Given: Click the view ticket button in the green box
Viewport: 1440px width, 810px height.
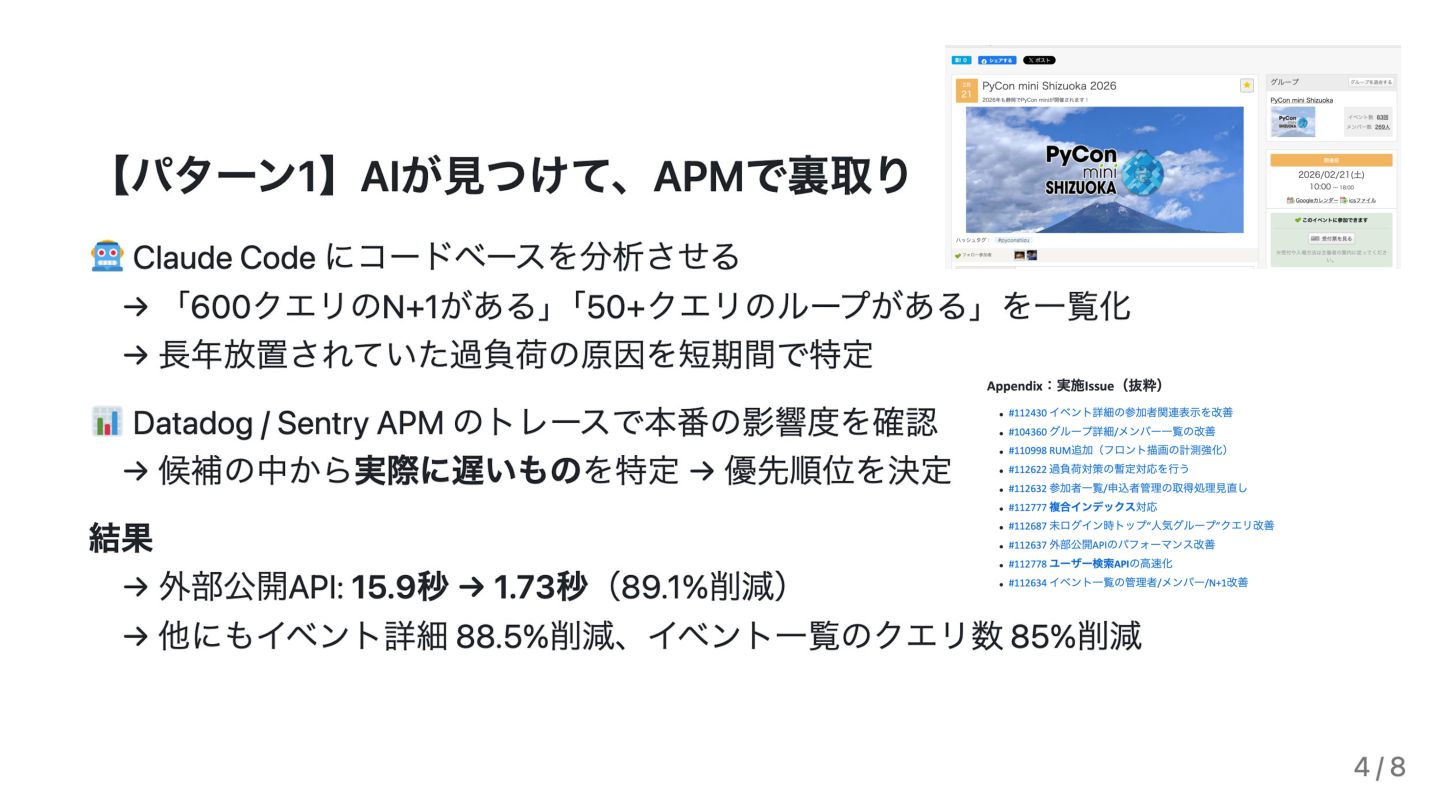Looking at the screenshot, I should tap(1331, 238).
